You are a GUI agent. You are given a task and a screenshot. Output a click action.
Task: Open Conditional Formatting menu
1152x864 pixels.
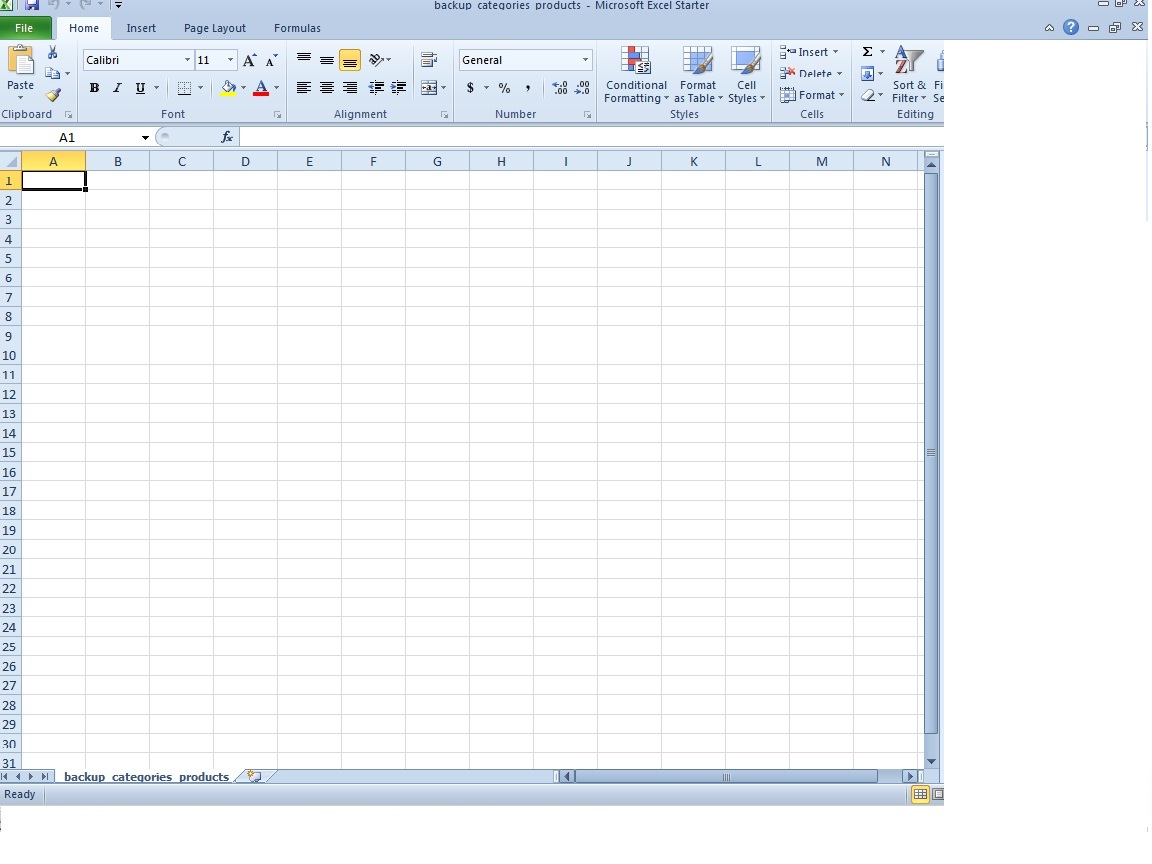[636, 75]
